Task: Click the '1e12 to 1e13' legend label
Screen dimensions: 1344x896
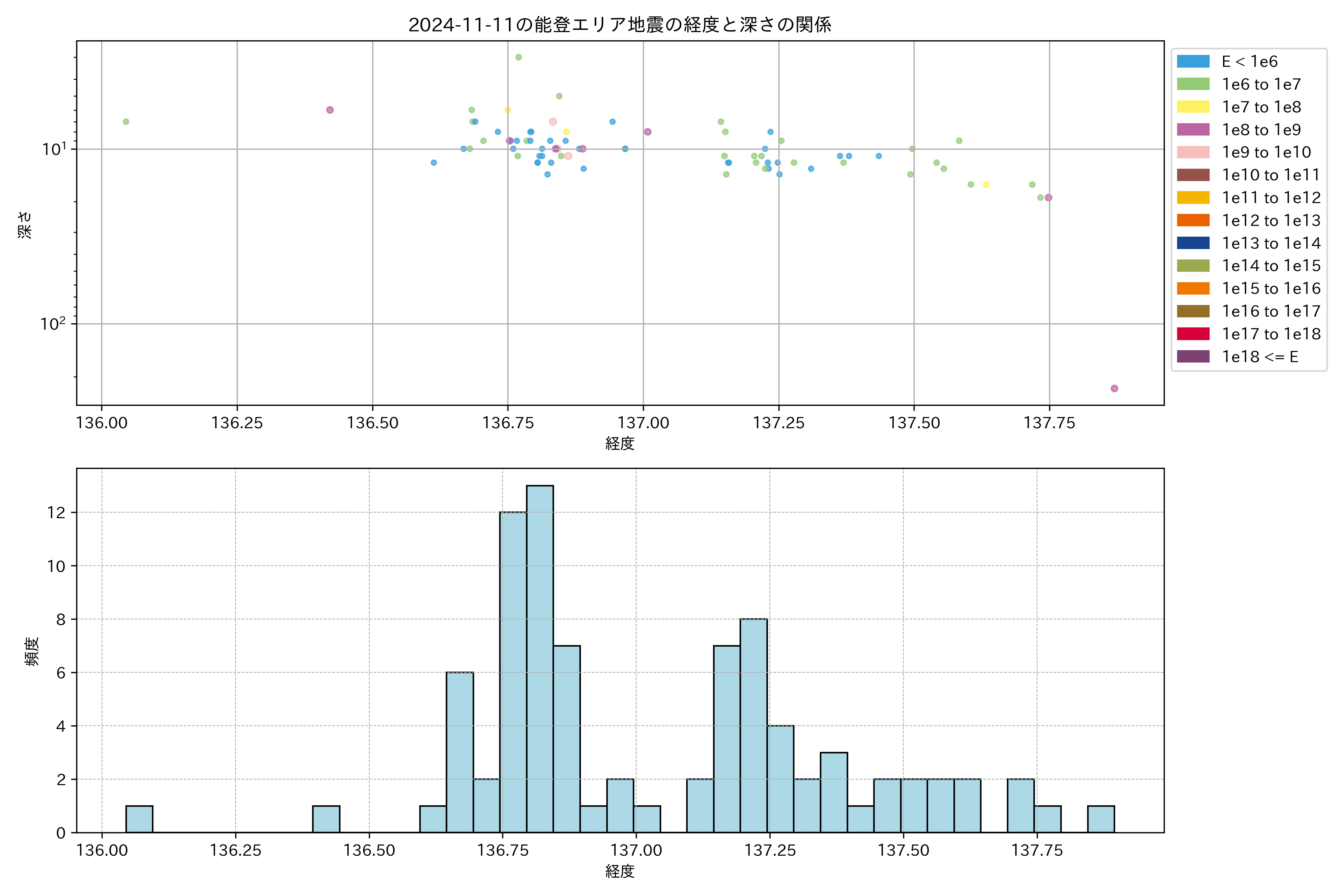Action: pyautogui.click(x=1271, y=221)
